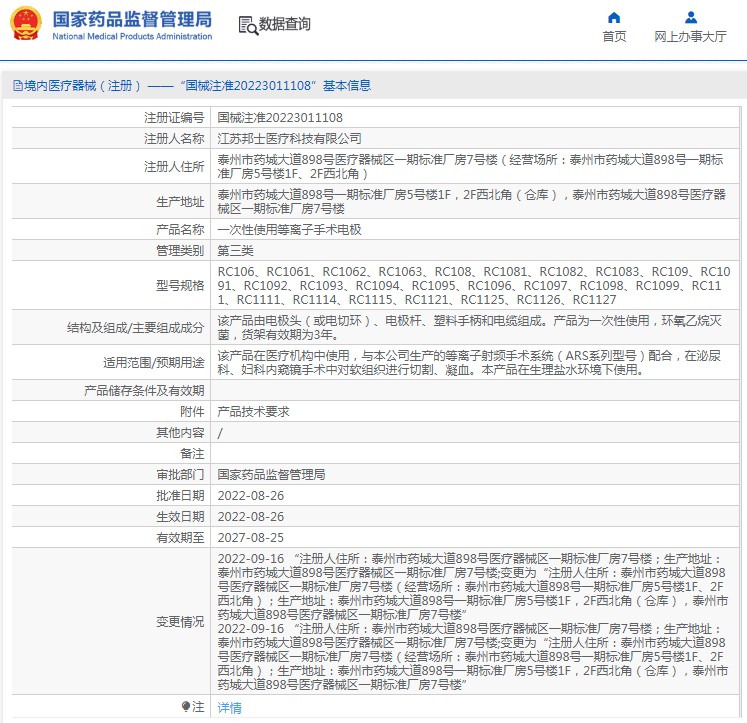747x723 pixels.
Task: Open the 详情 link
Action: [229, 708]
